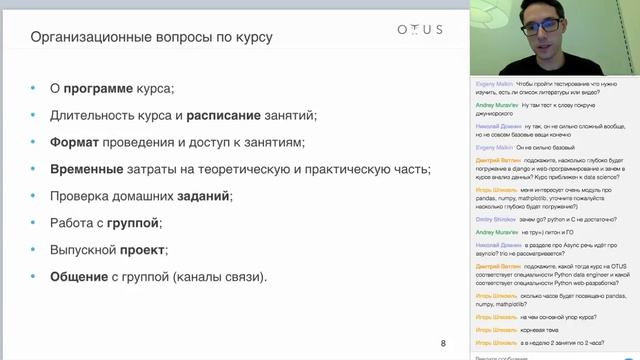The width and height of the screenshot is (640, 360).
Task: Click the message "Он не сильно базовый"
Action: click(525, 148)
